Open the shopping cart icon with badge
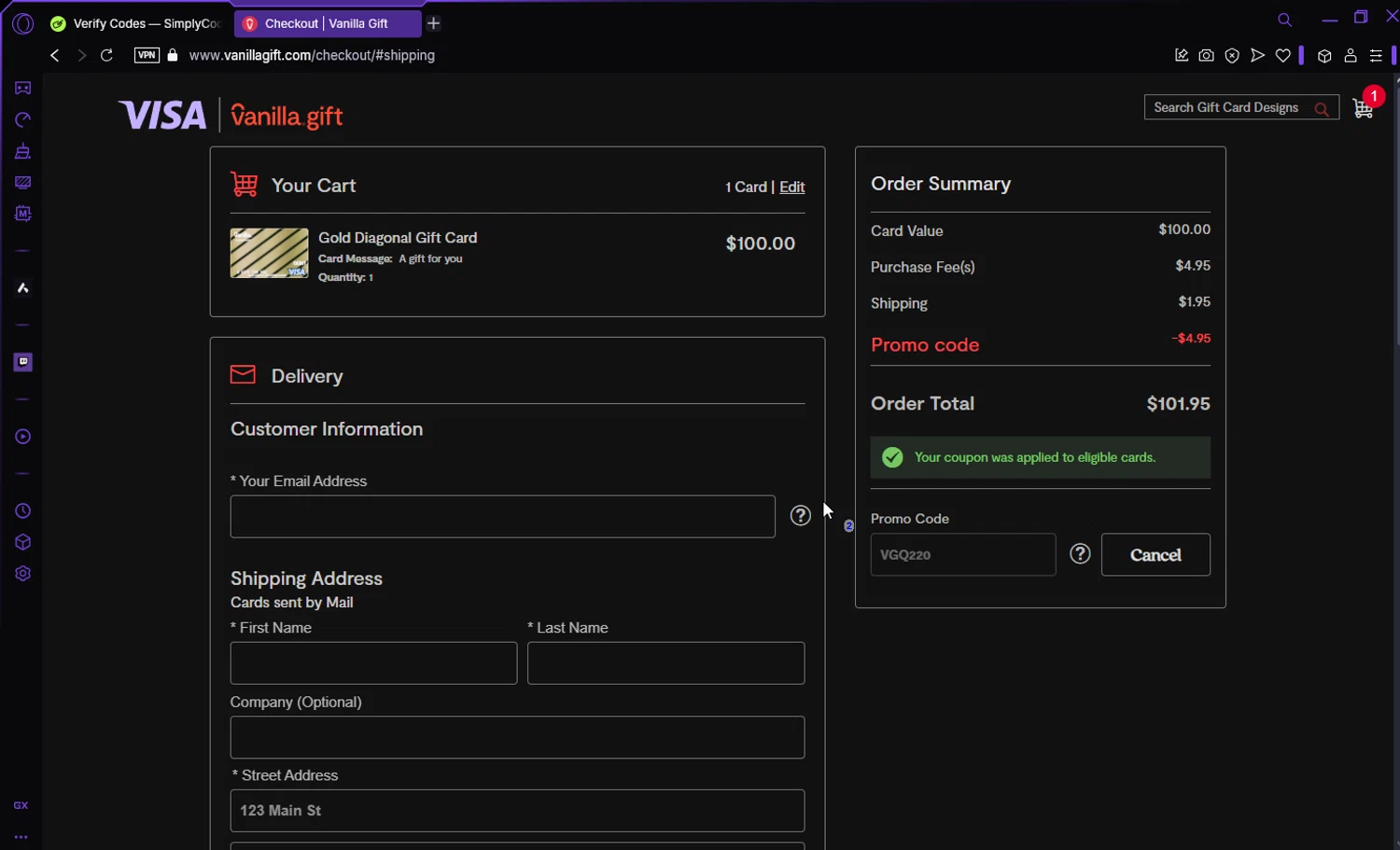The image size is (1400, 850). point(1363,108)
